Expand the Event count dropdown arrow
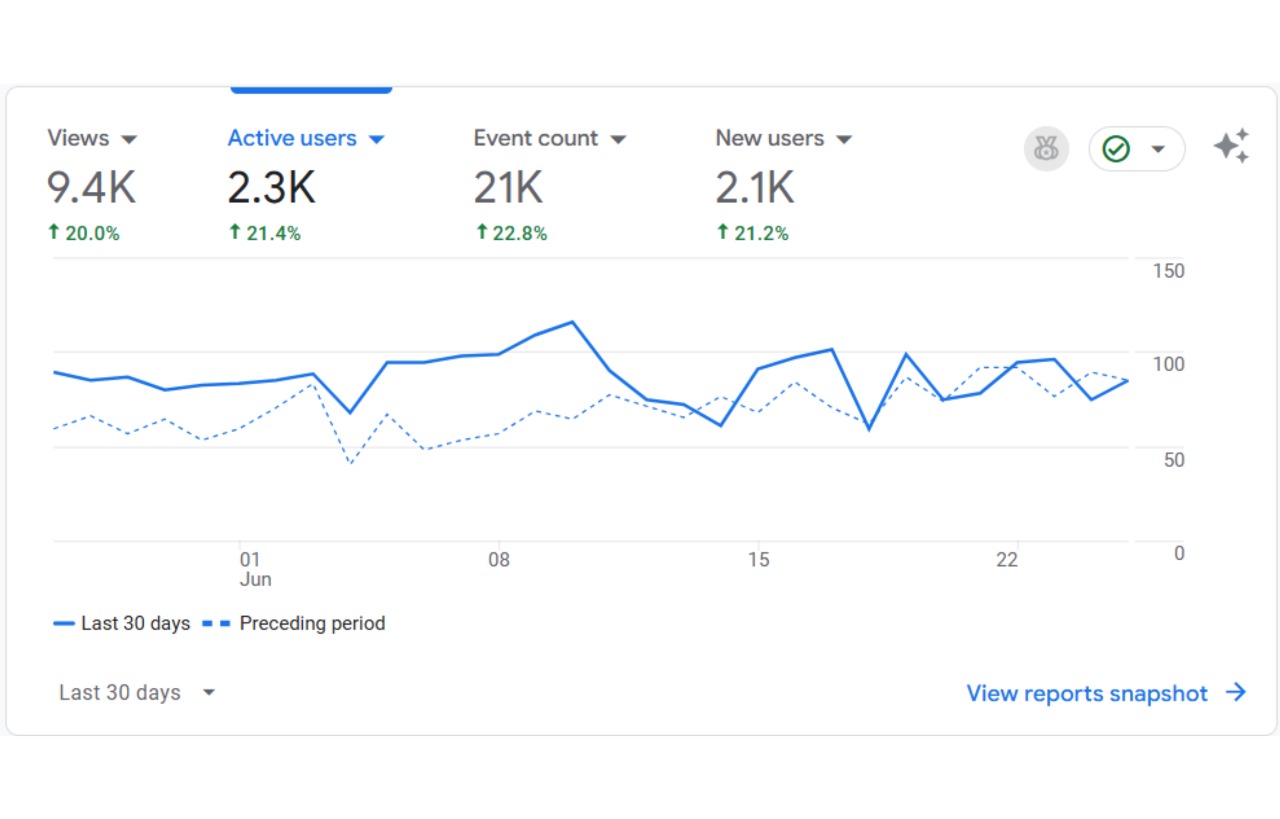This screenshot has height=819, width=1280. click(618, 139)
